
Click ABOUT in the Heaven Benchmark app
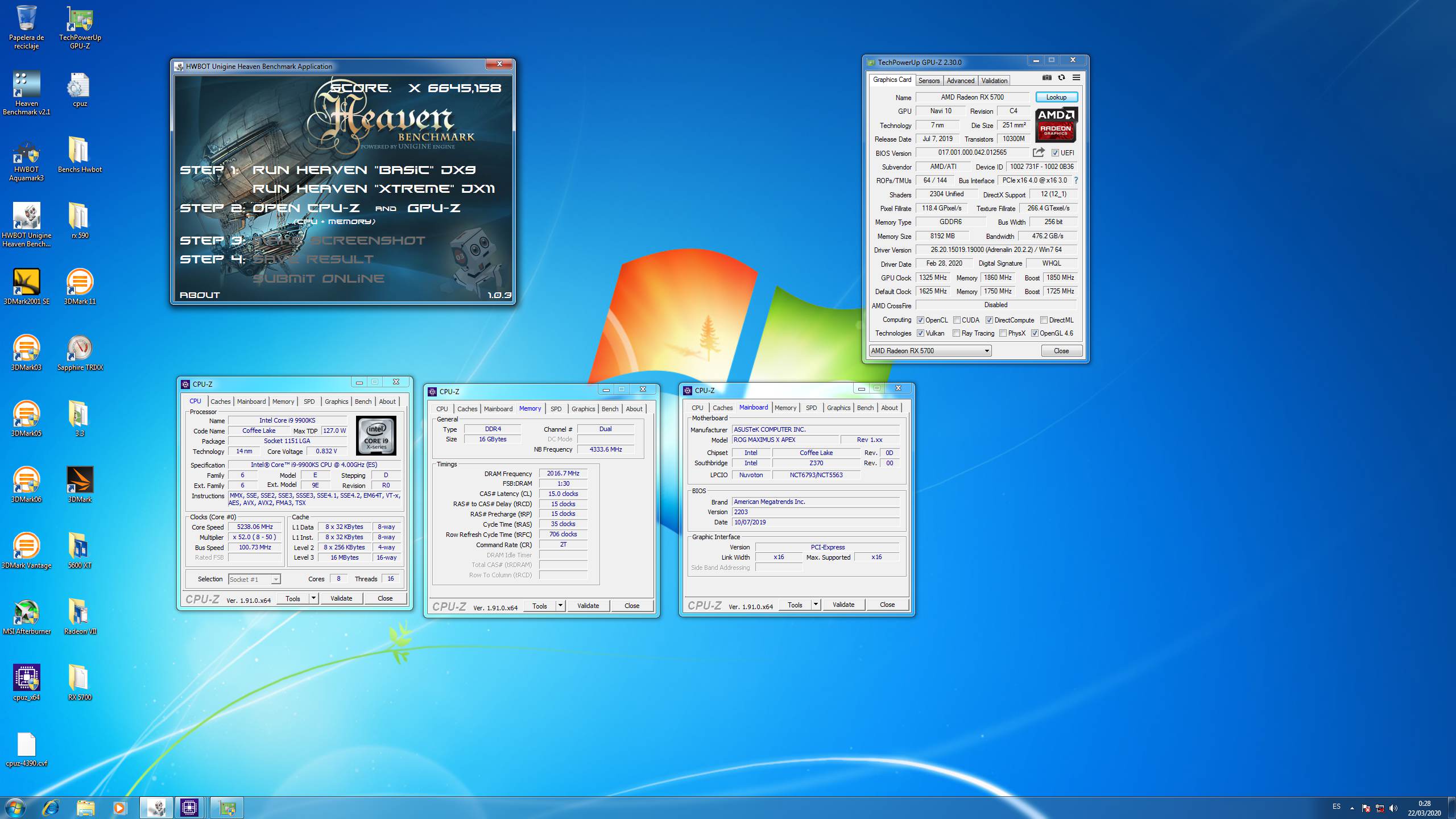(x=200, y=295)
